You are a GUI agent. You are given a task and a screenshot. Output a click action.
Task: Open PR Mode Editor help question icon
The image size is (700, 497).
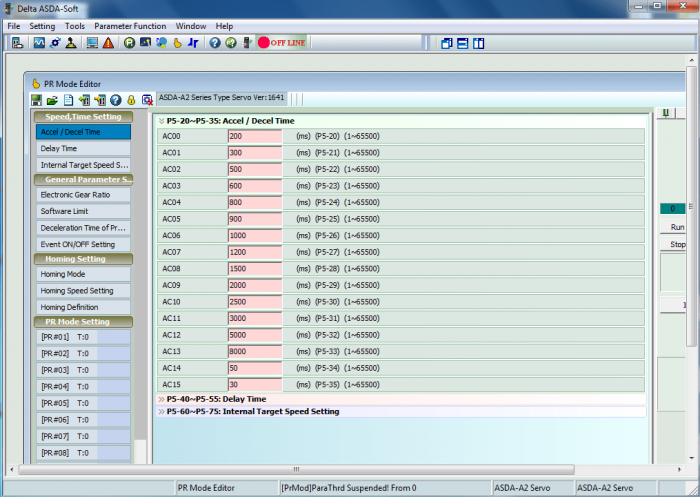click(x=116, y=100)
